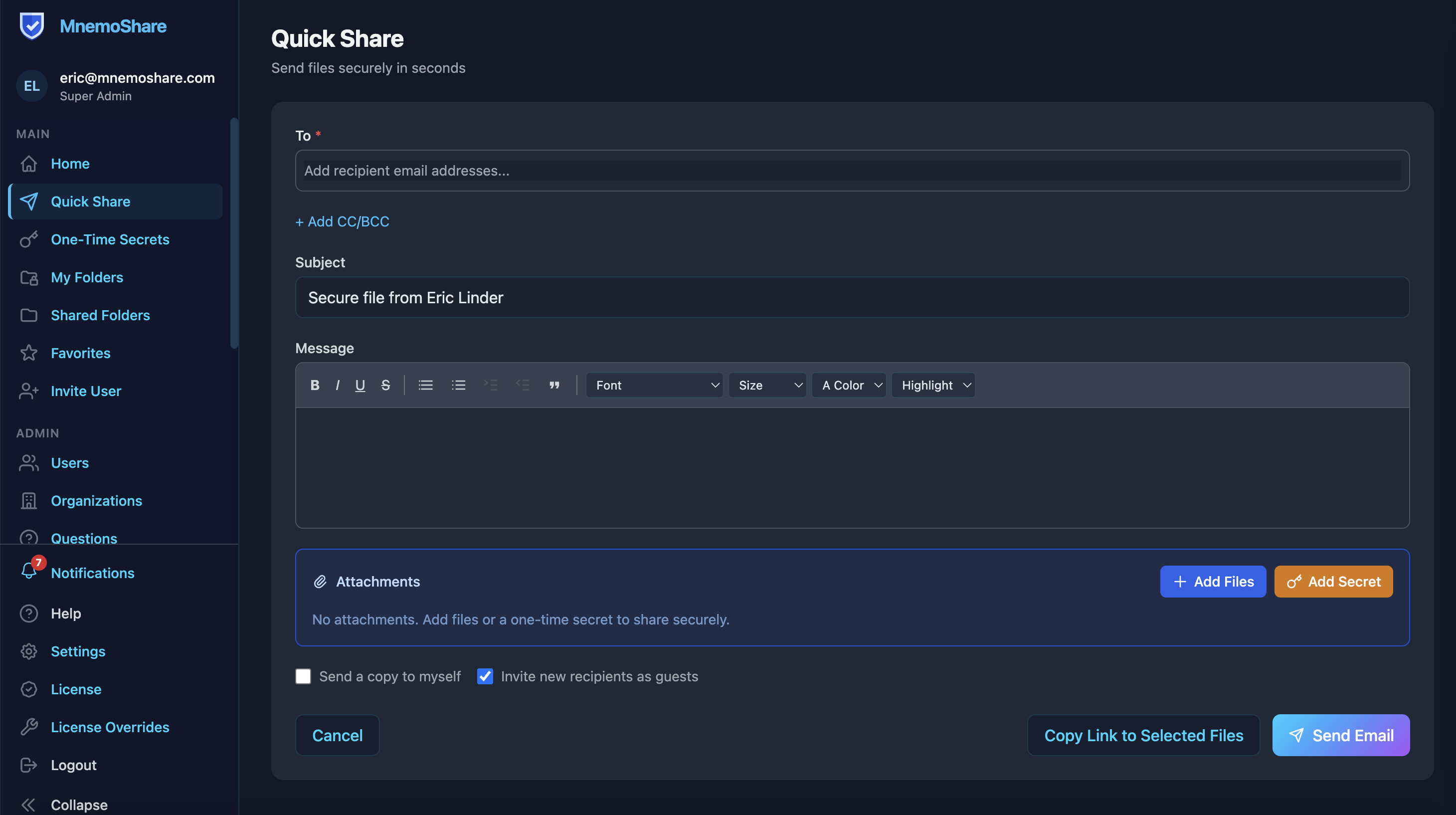Toggle italic formatting in message editor
1456x815 pixels.
click(338, 385)
